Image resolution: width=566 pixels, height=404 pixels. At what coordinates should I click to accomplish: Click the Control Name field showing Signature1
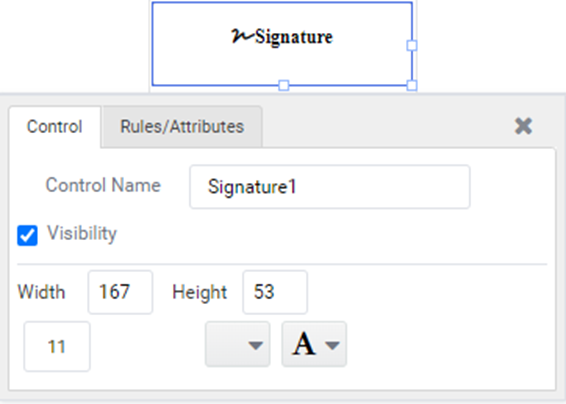pos(330,187)
